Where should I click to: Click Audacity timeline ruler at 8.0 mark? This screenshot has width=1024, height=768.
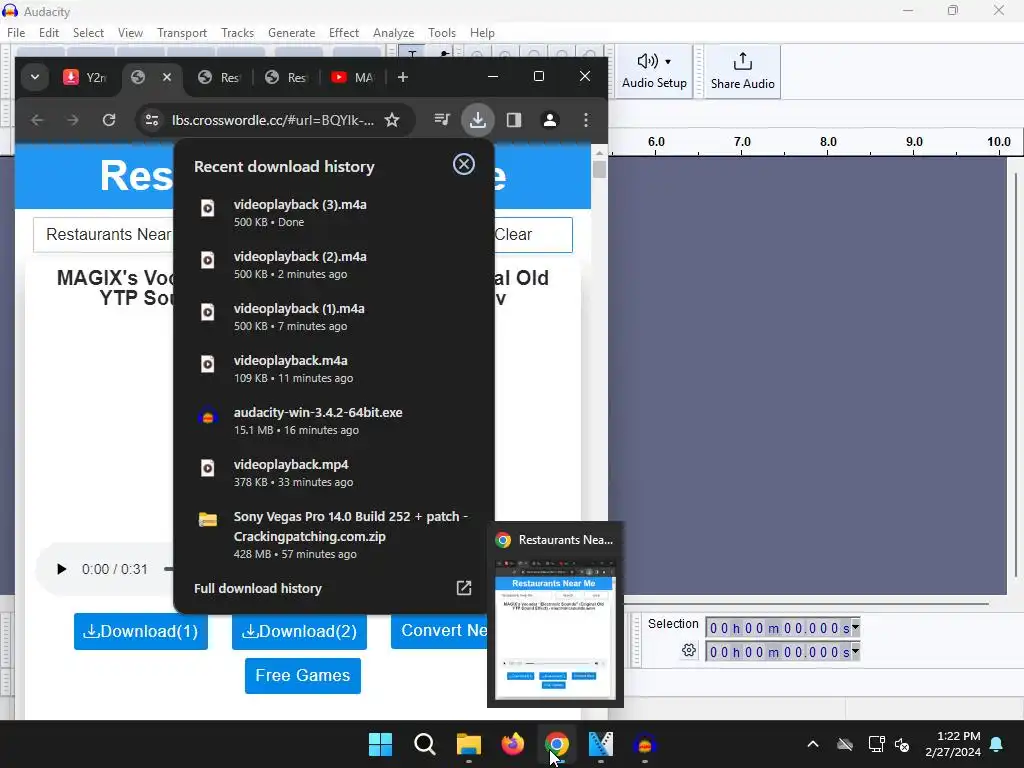[827, 142]
